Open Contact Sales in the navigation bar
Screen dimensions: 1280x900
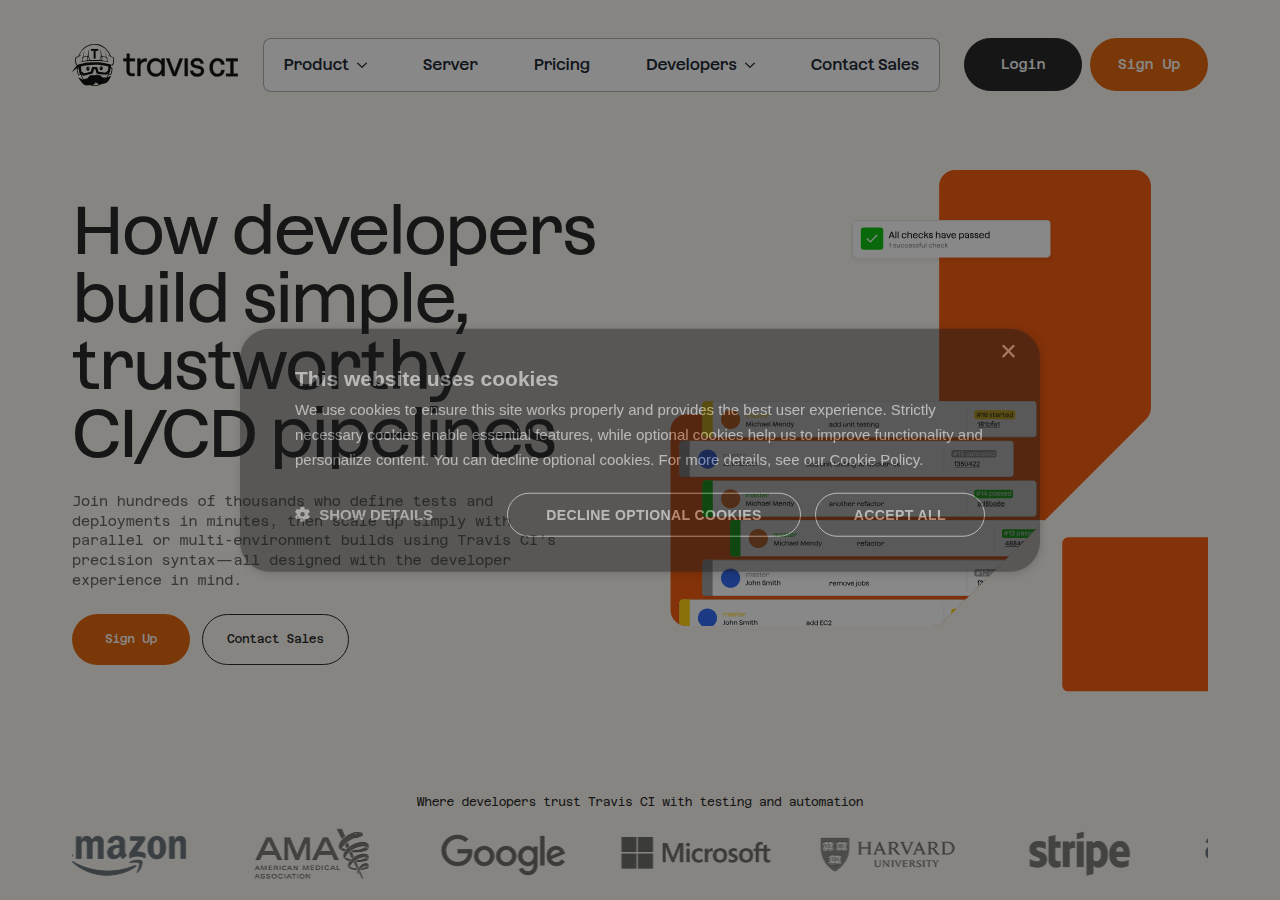865,65
